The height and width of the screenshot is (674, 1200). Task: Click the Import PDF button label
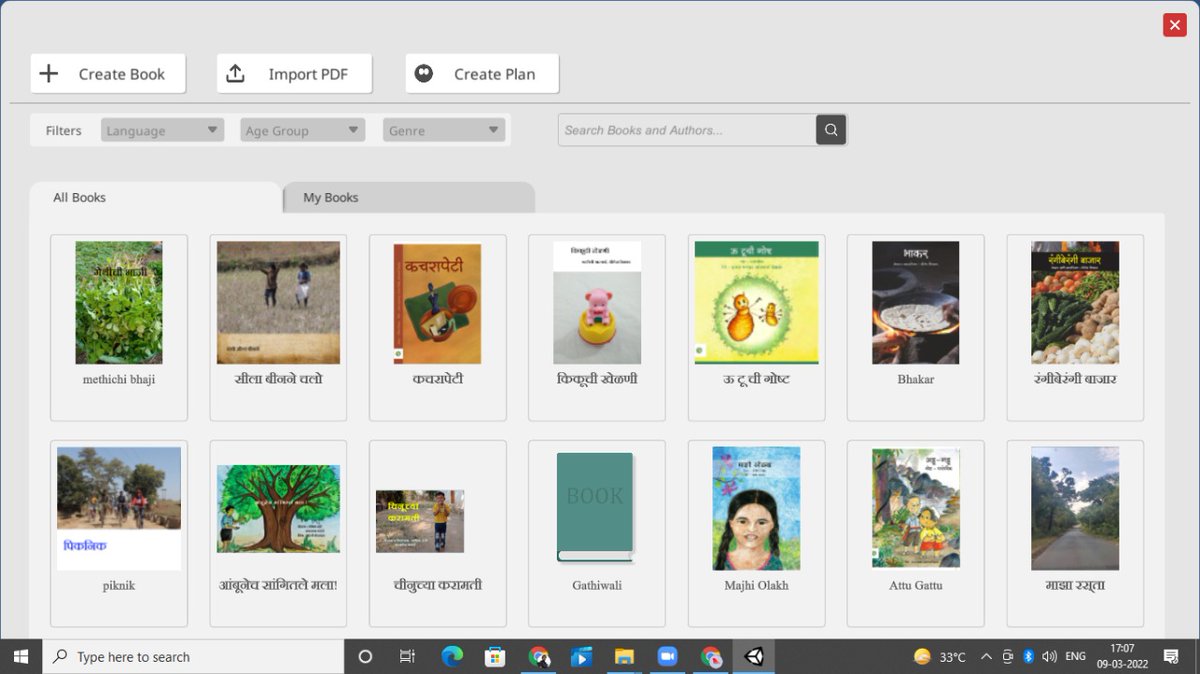point(308,74)
